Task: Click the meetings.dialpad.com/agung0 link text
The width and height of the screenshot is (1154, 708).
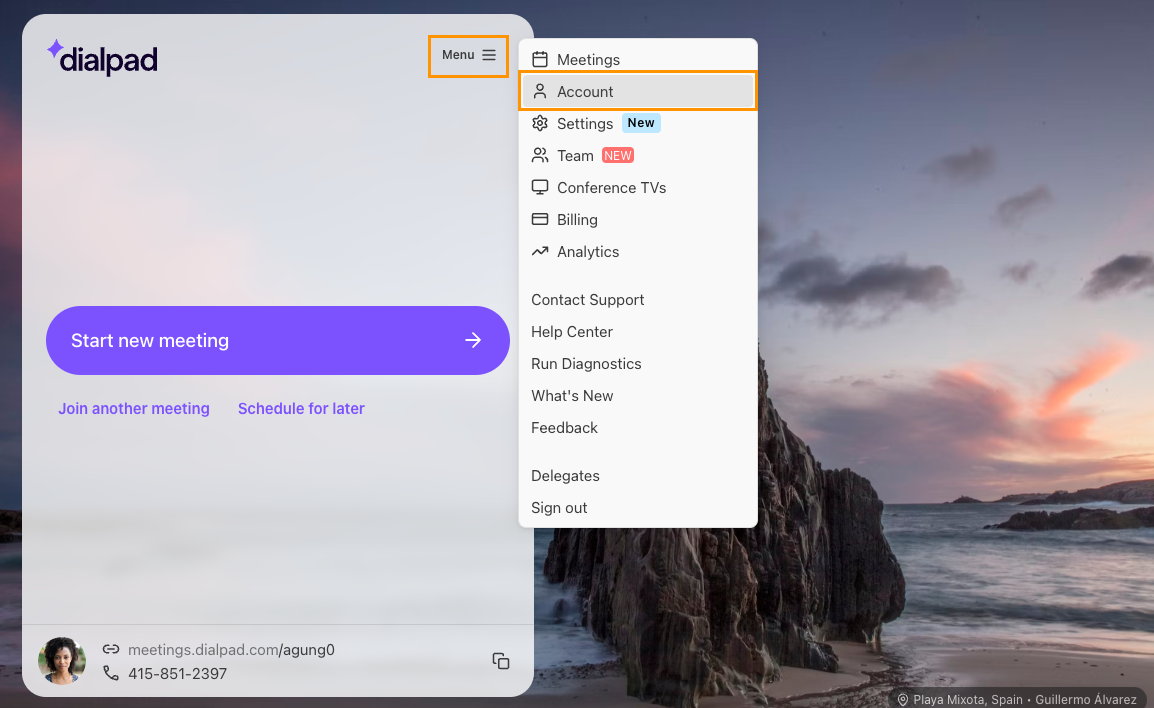Action: tap(231, 650)
